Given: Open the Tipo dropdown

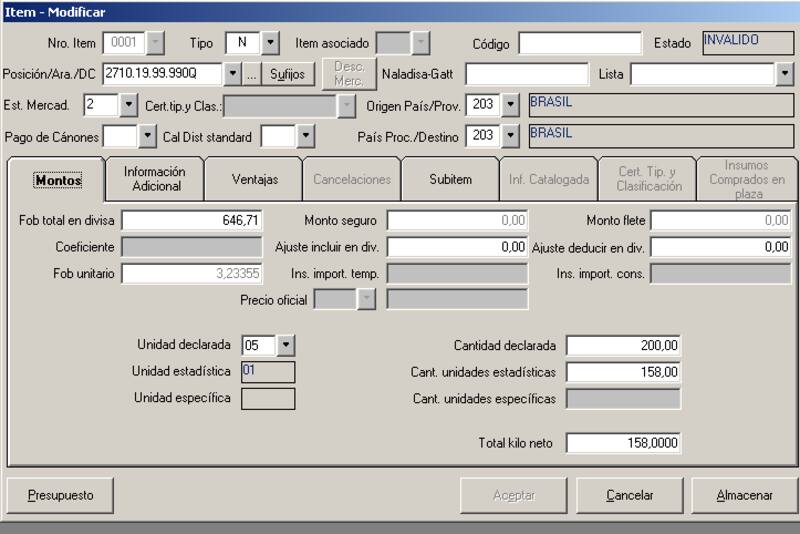Looking at the screenshot, I should (x=270, y=43).
